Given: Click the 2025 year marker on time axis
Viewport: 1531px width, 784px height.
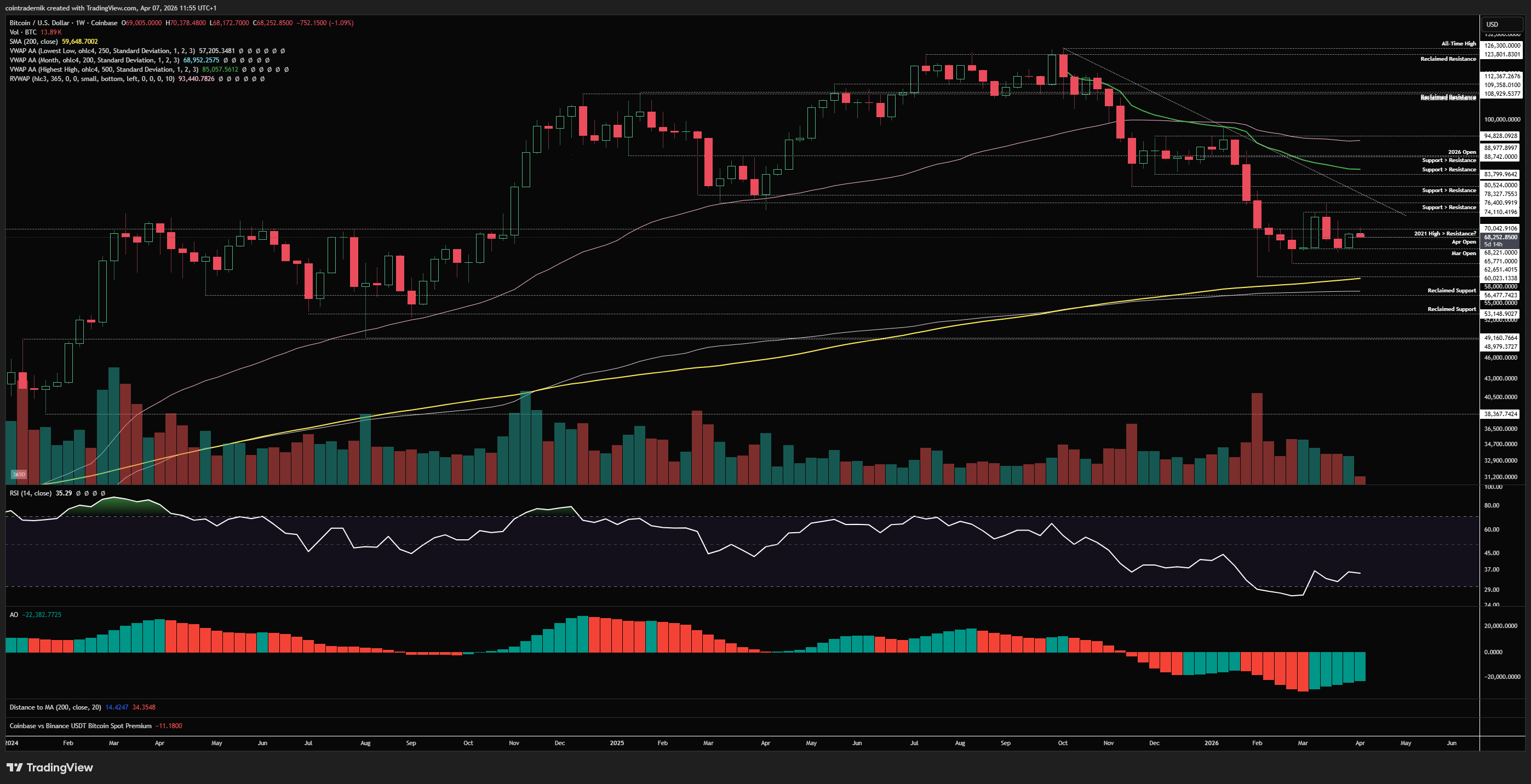Looking at the screenshot, I should click(617, 743).
